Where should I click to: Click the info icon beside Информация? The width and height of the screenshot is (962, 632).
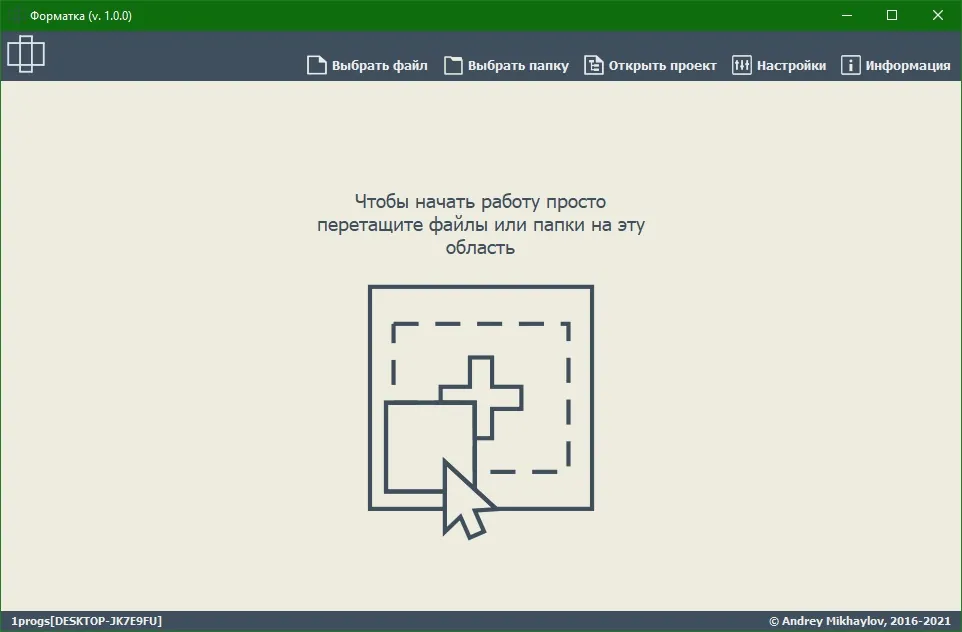(850, 65)
